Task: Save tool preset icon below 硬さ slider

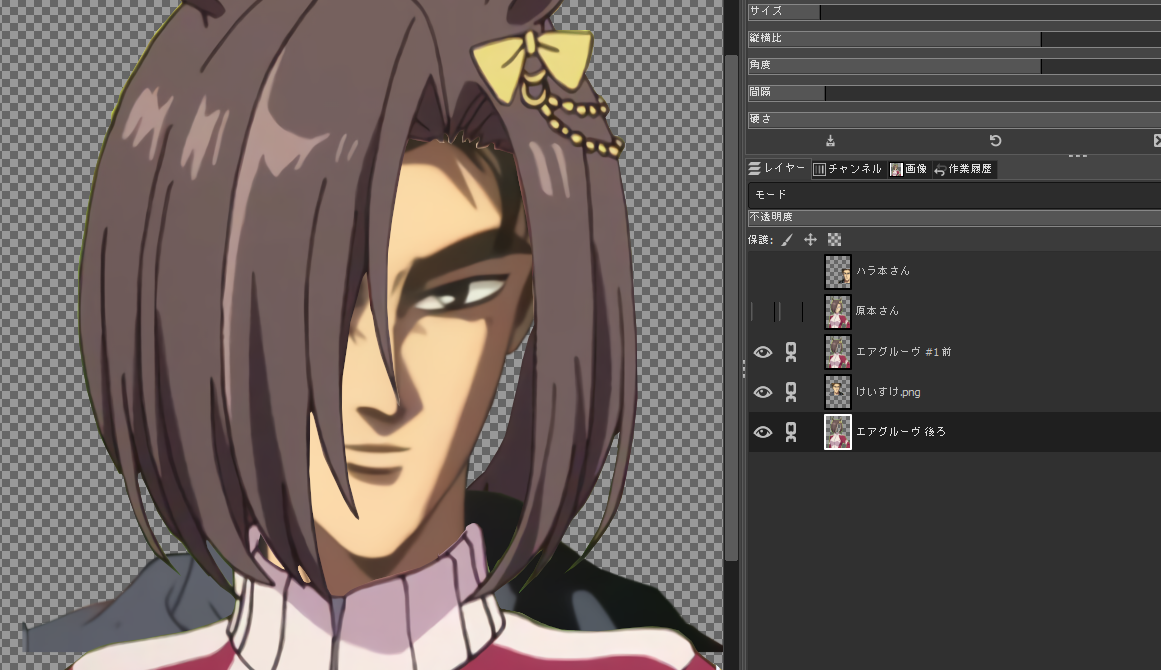Action: (x=830, y=141)
